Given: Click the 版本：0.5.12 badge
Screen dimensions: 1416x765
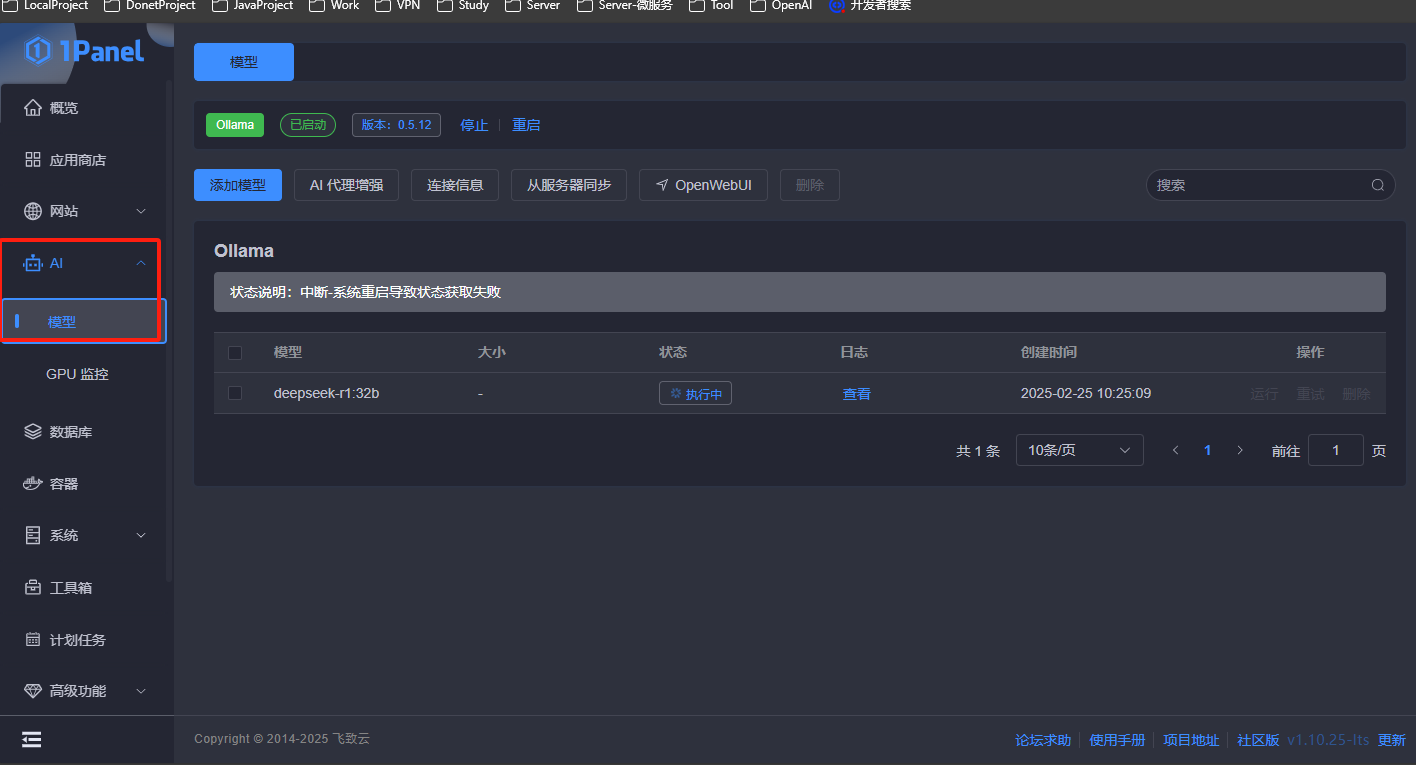Looking at the screenshot, I should coord(396,125).
